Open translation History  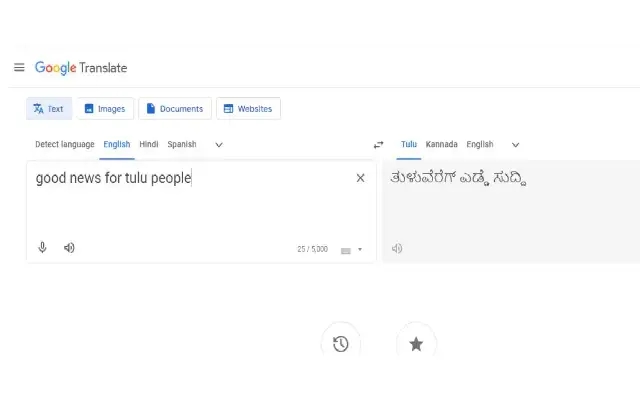[340, 344]
